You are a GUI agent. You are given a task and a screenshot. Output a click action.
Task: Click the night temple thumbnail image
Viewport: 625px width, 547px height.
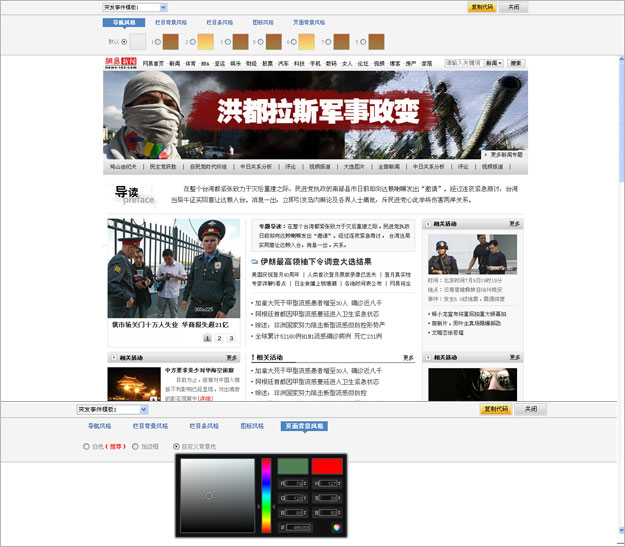point(134,384)
